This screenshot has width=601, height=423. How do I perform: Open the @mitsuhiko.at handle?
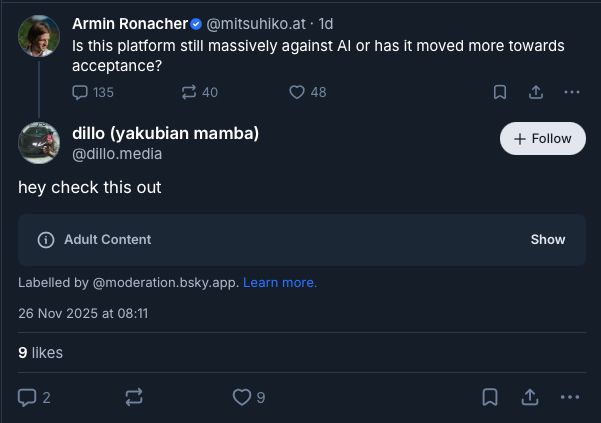tap(257, 24)
